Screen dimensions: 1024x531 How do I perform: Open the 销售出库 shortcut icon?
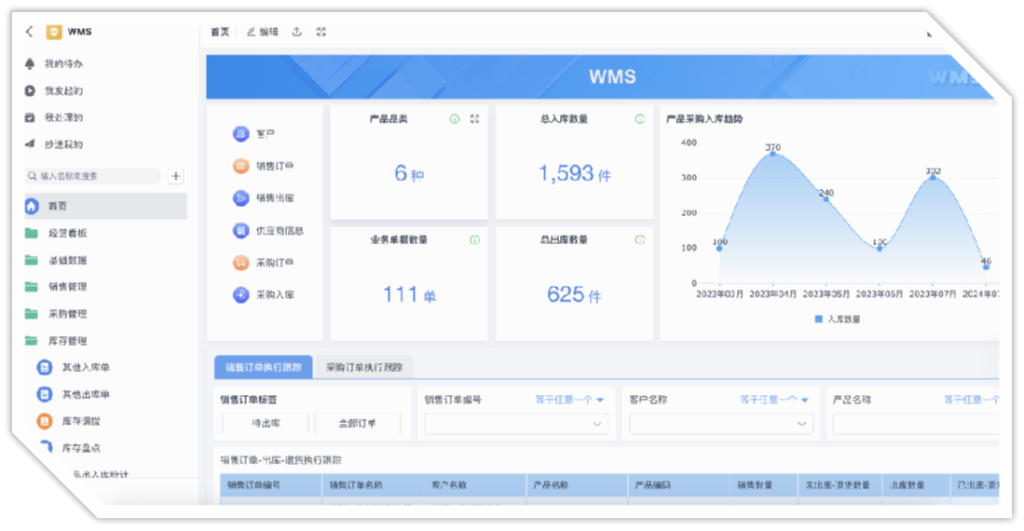tap(241, 198)
